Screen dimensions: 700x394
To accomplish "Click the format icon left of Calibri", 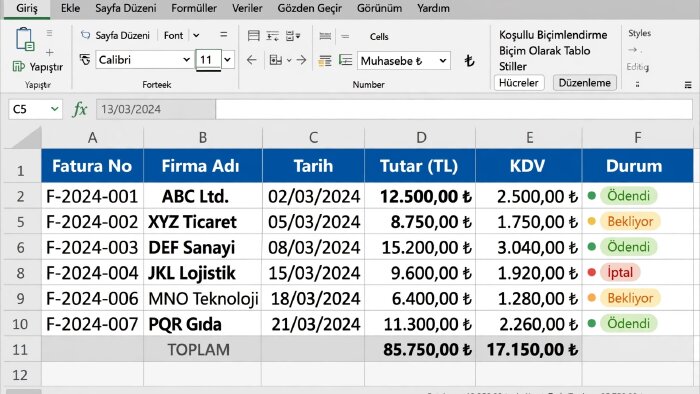I will [x=85, y=59].
